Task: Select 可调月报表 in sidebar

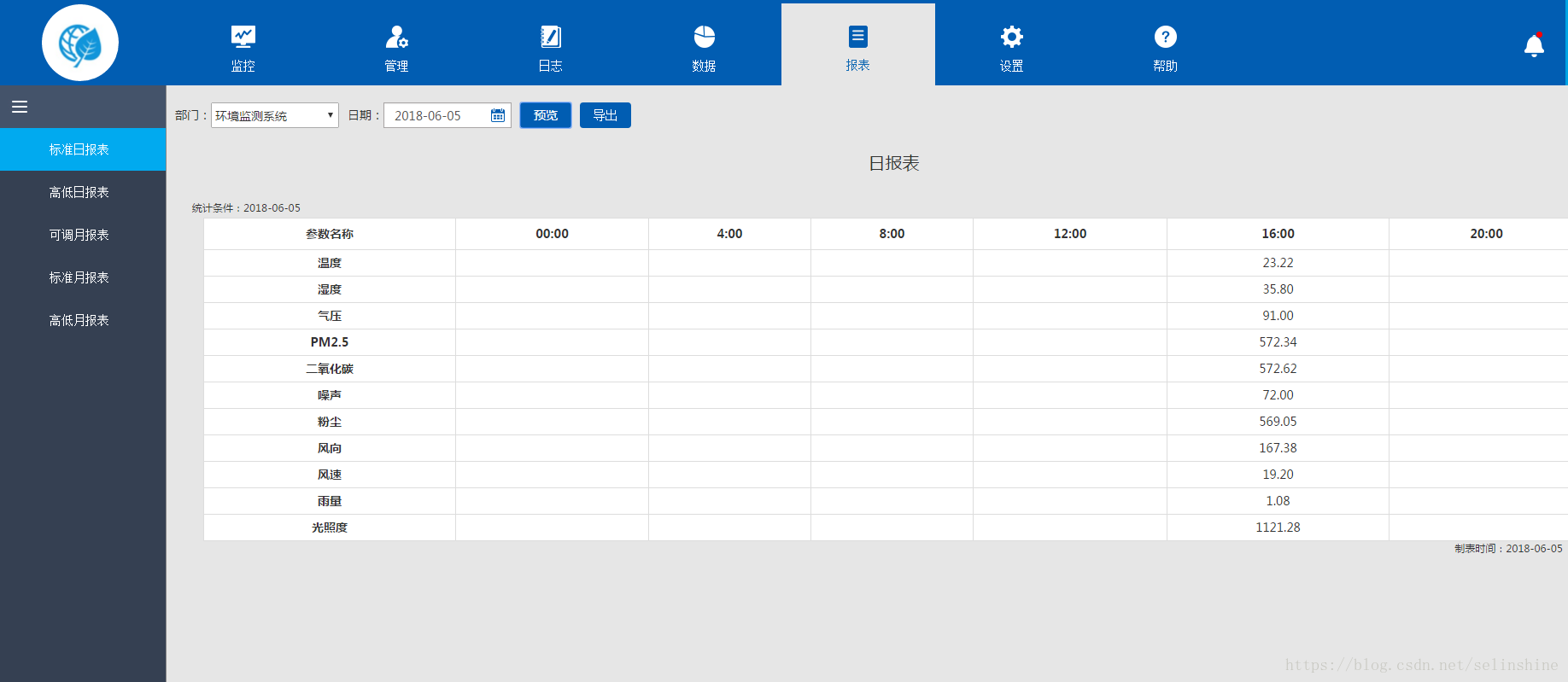Action: [83, 235]
